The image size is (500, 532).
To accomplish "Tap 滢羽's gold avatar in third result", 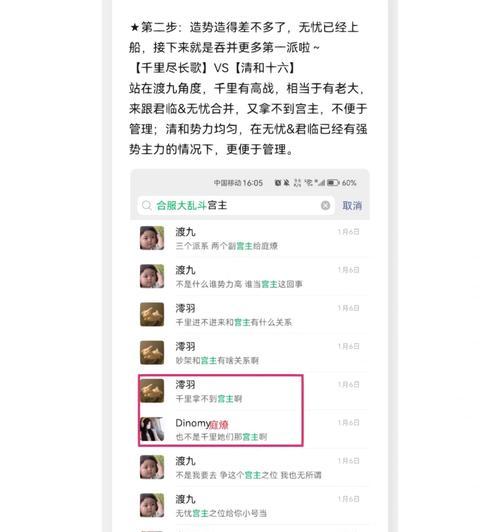I will (152, 315).
